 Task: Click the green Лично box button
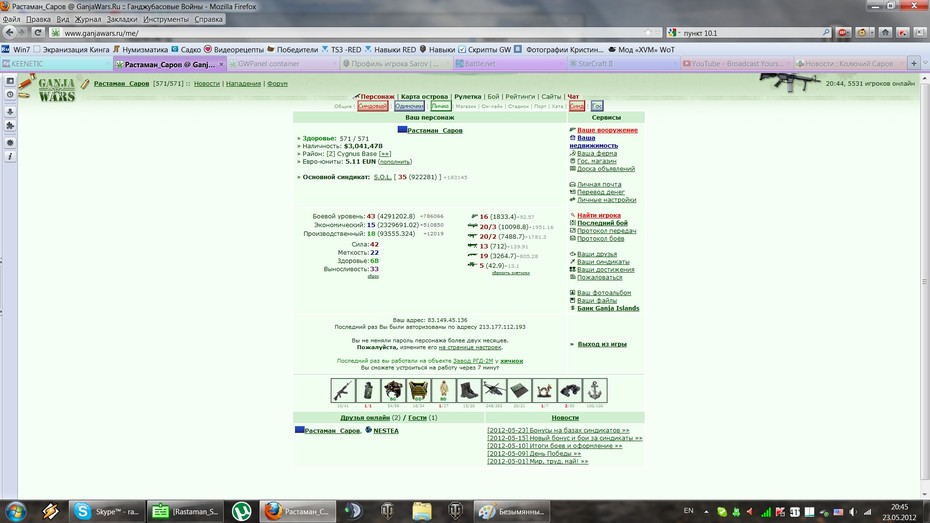[441, 106]
